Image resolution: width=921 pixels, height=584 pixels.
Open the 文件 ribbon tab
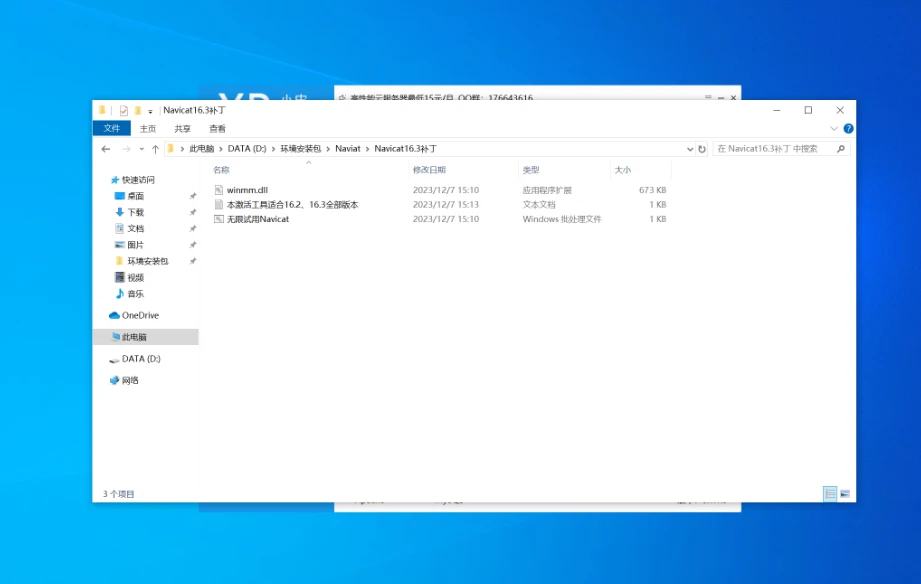(x=112, y=128)
